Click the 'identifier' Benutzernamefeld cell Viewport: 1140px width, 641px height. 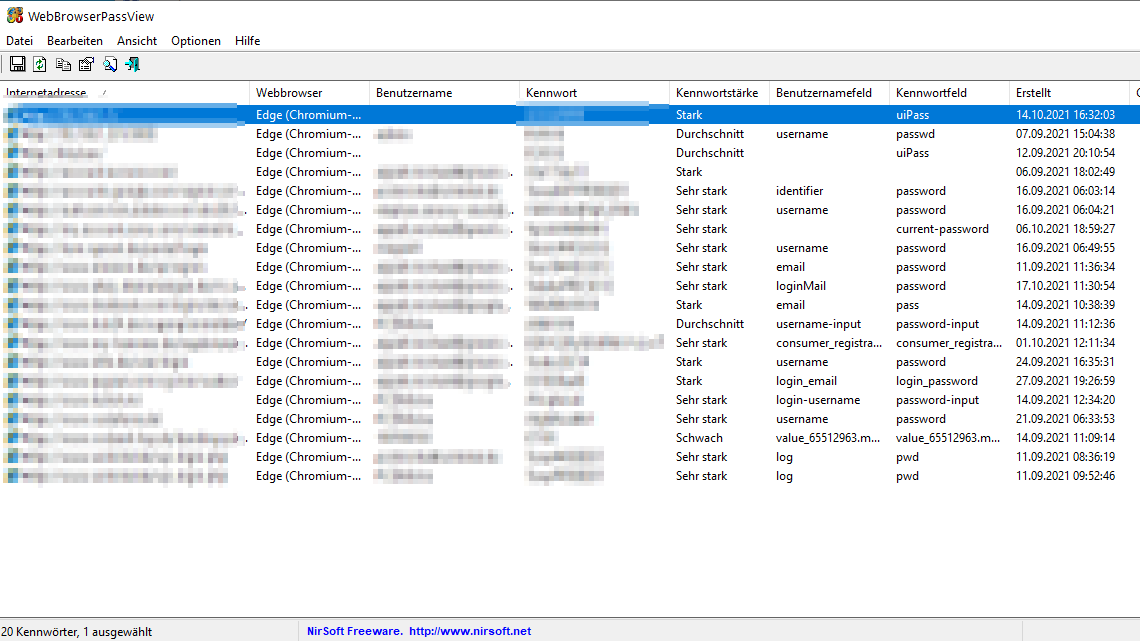click(799, 190)
